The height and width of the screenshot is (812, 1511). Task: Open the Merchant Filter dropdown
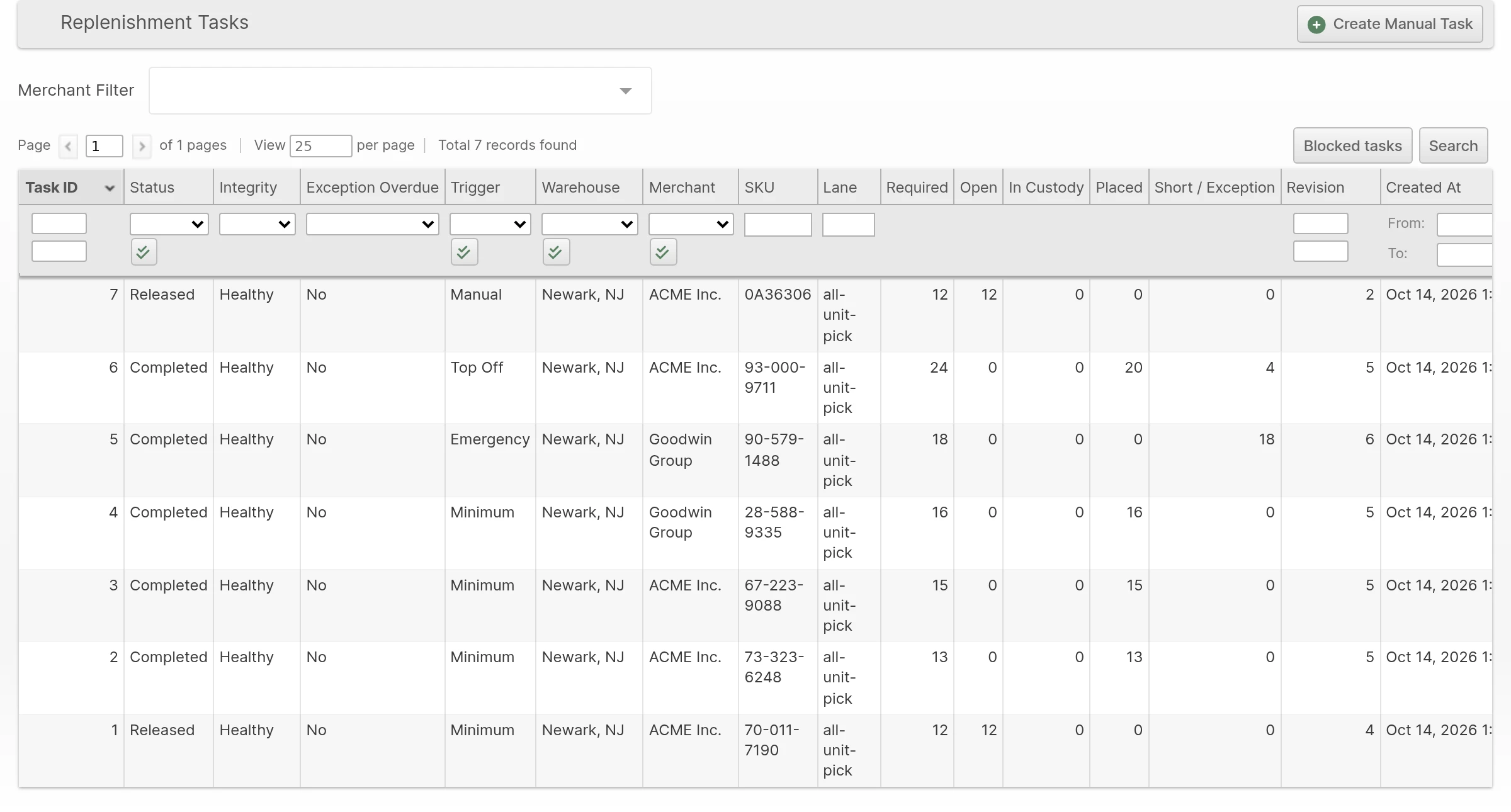pyautogui.click(x=400, y=91)
